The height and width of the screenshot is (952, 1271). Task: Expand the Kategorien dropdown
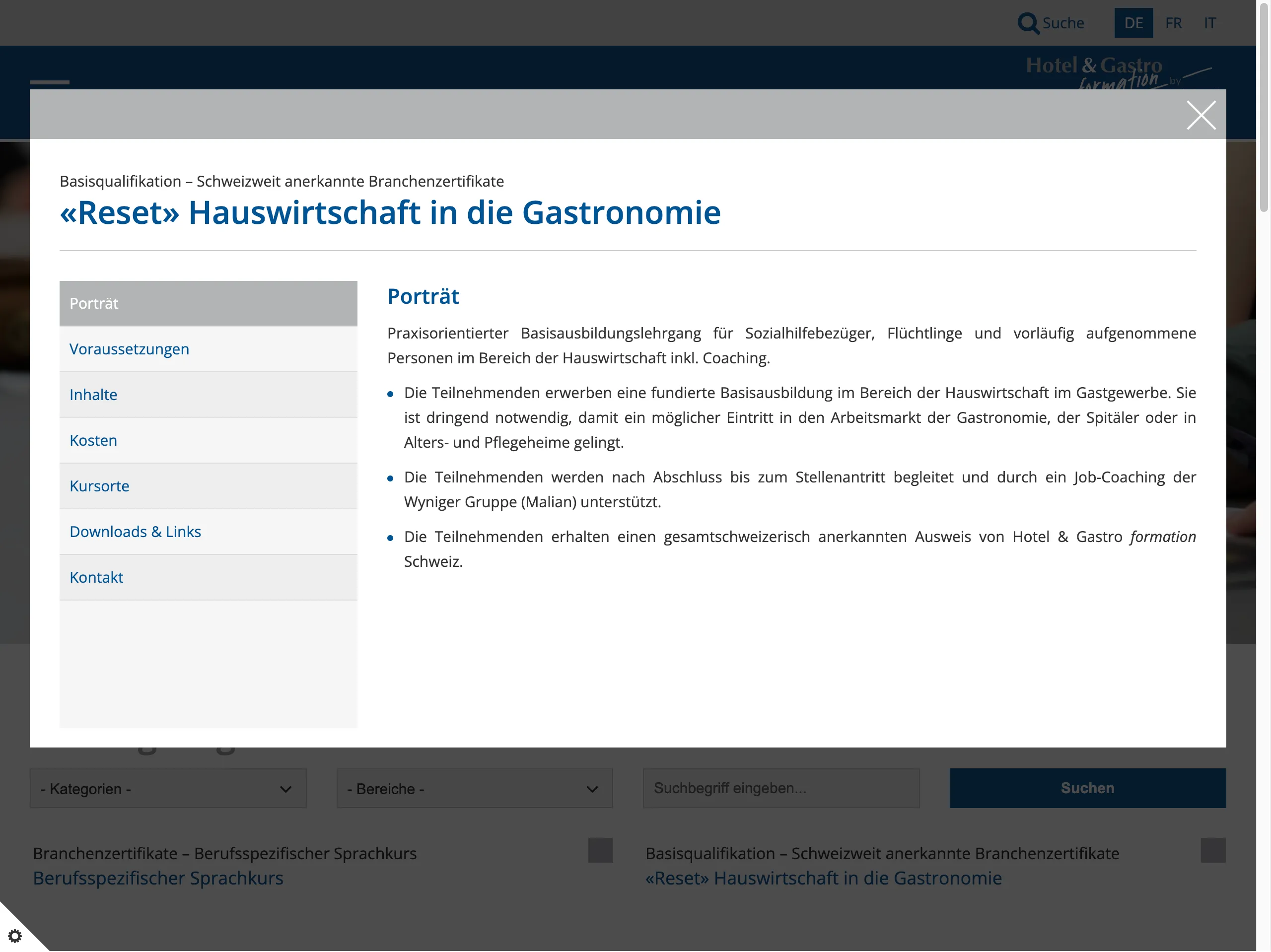click(168, 788)
